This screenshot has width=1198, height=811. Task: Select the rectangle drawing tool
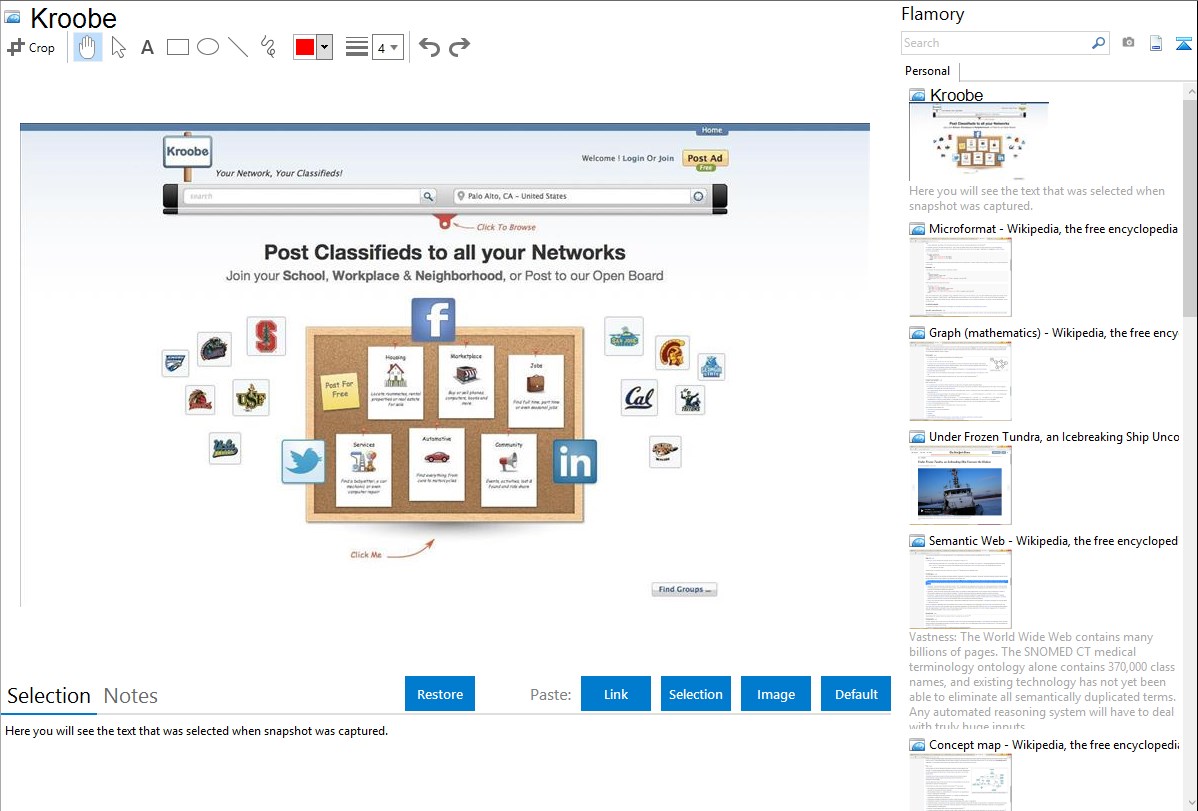click(177, 47)
